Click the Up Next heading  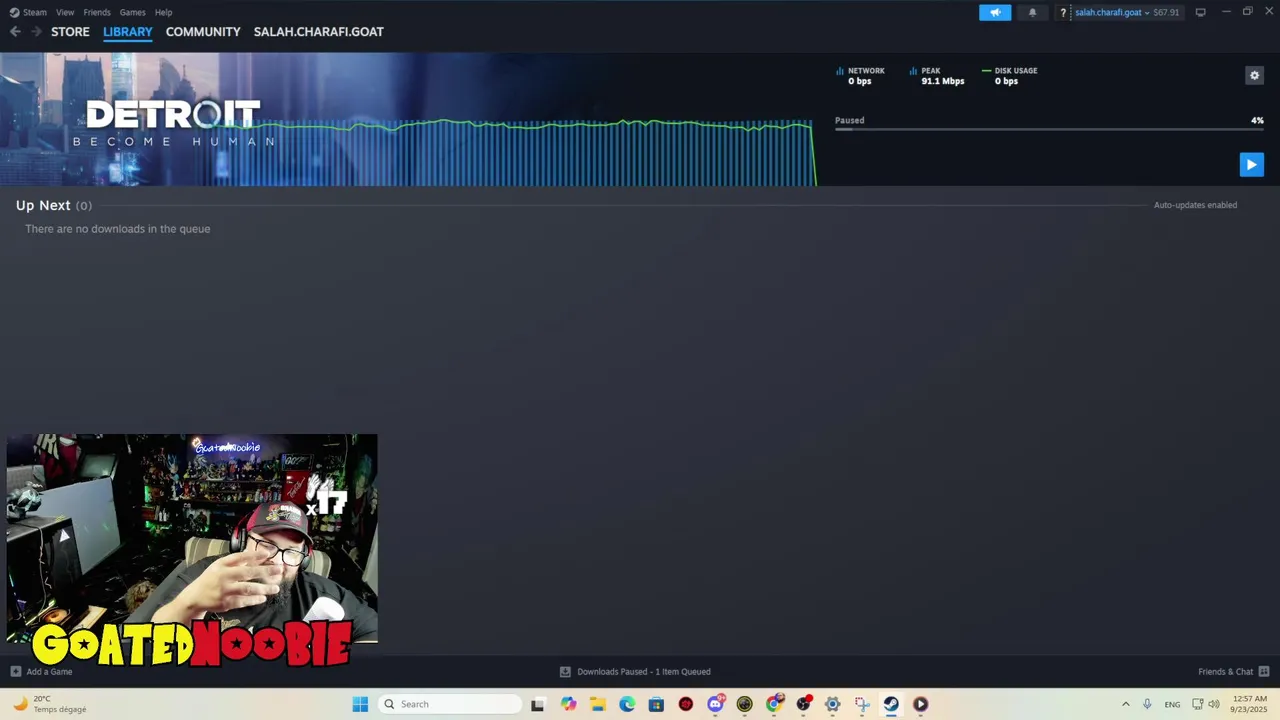43,205
